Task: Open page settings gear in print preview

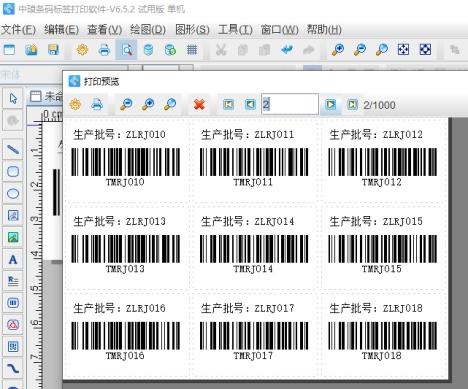Action: pyautogui.click(x=75, y=105)
